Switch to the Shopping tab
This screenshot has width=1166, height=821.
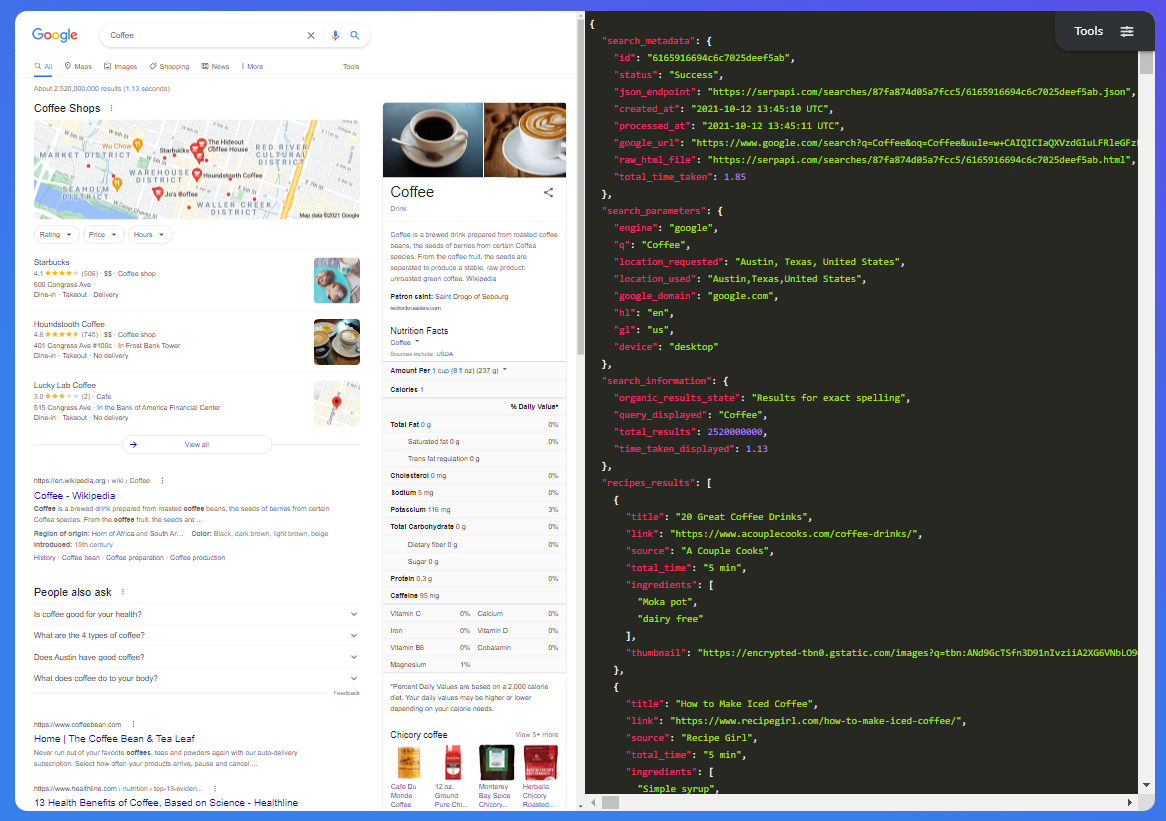pyautogui.click(x=170, y=66)
